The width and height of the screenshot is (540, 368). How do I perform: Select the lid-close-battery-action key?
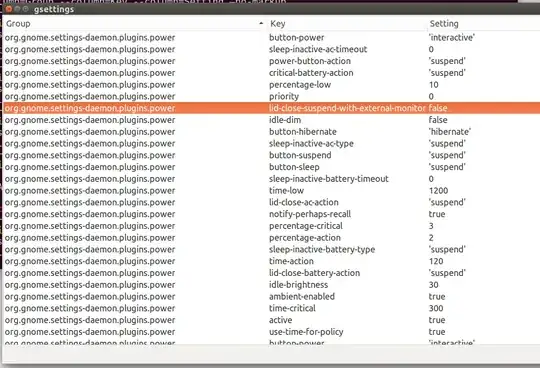[314, 273]
